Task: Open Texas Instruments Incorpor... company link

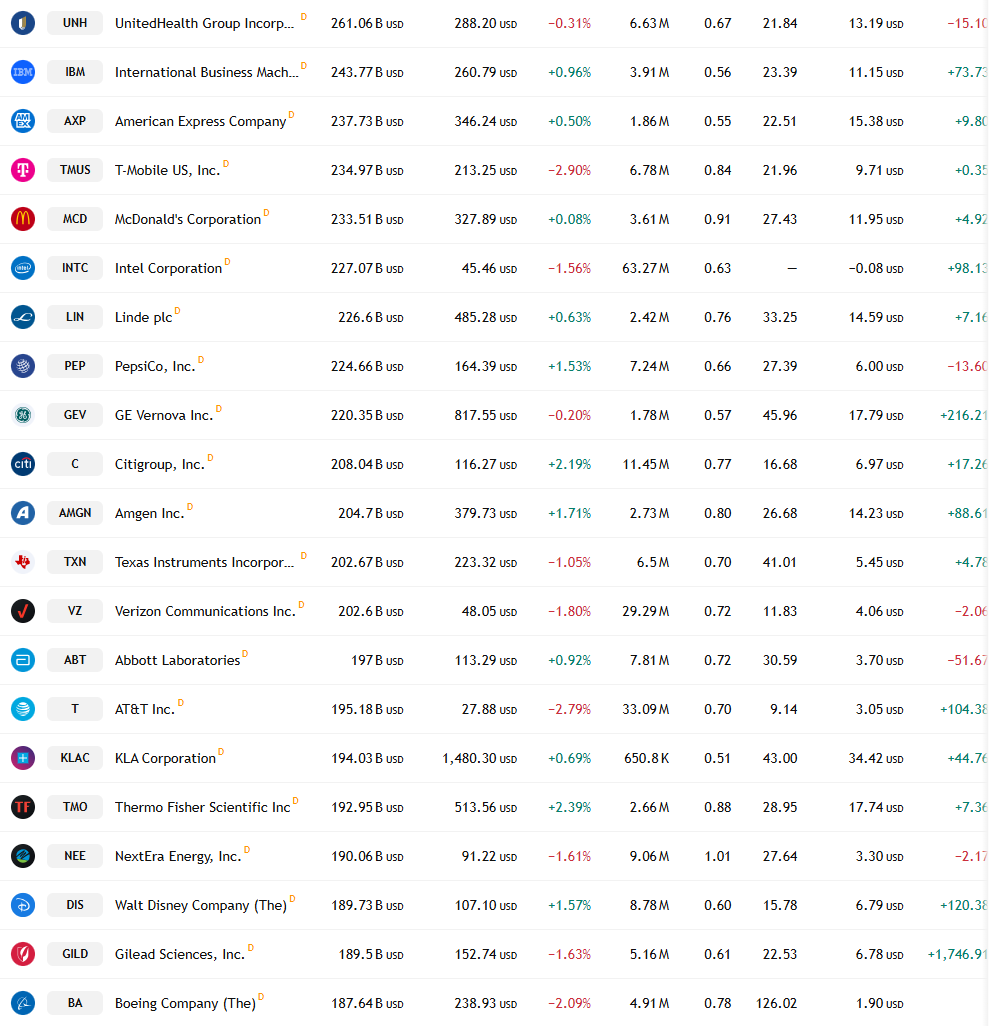Action: 204,563
